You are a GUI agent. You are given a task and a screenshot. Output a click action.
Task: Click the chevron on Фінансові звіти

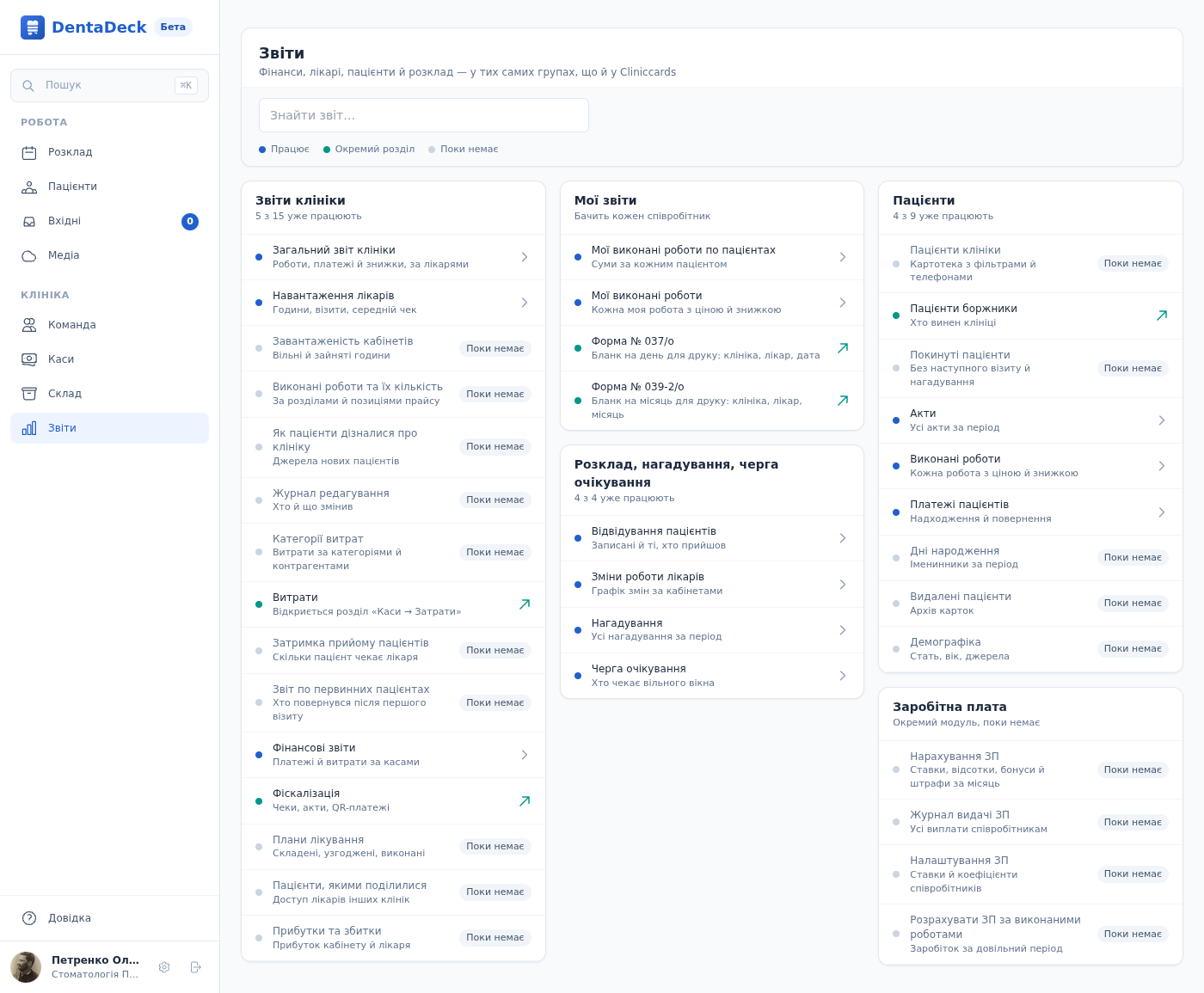[x=525, y=755]
